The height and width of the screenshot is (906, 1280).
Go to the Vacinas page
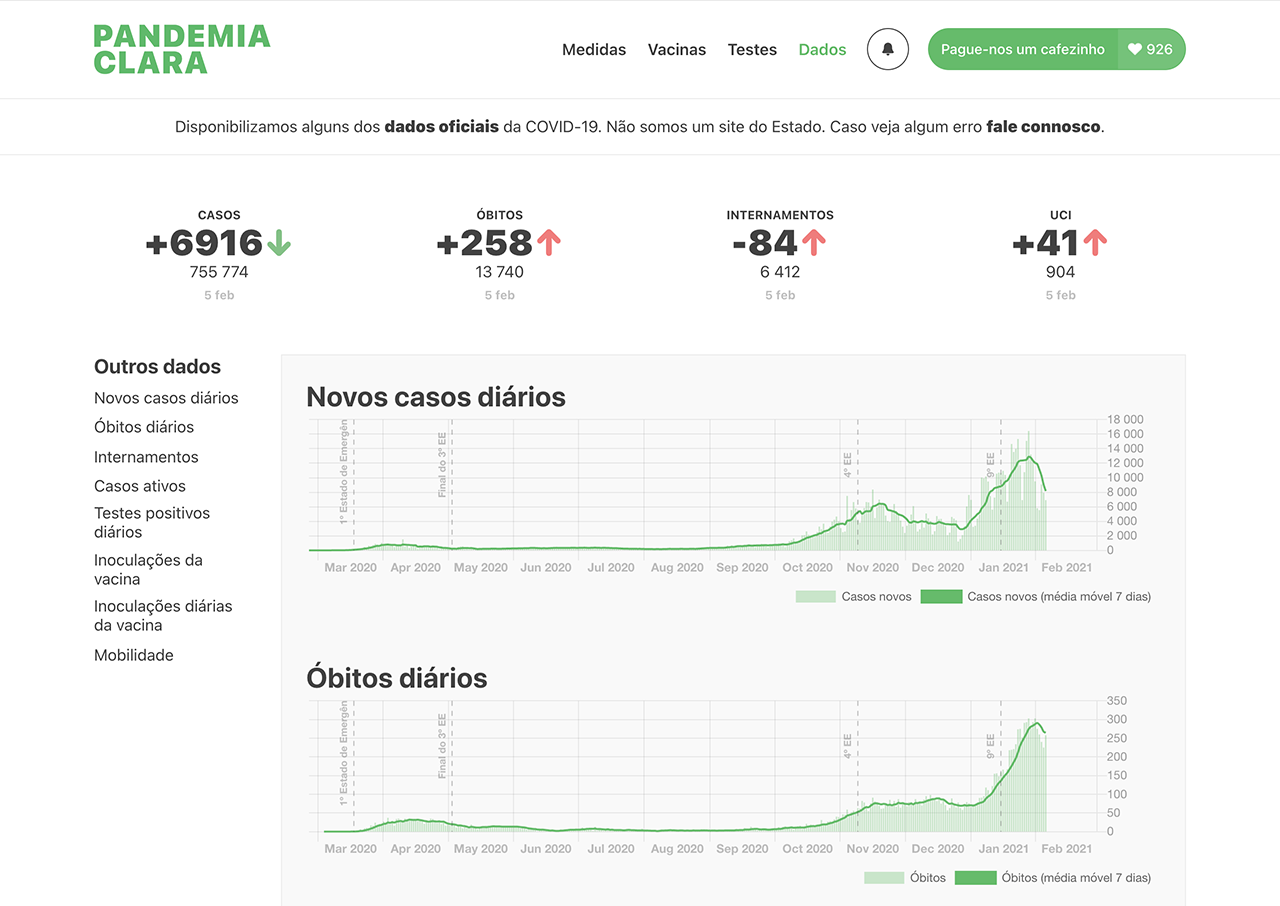click(677, 49)
